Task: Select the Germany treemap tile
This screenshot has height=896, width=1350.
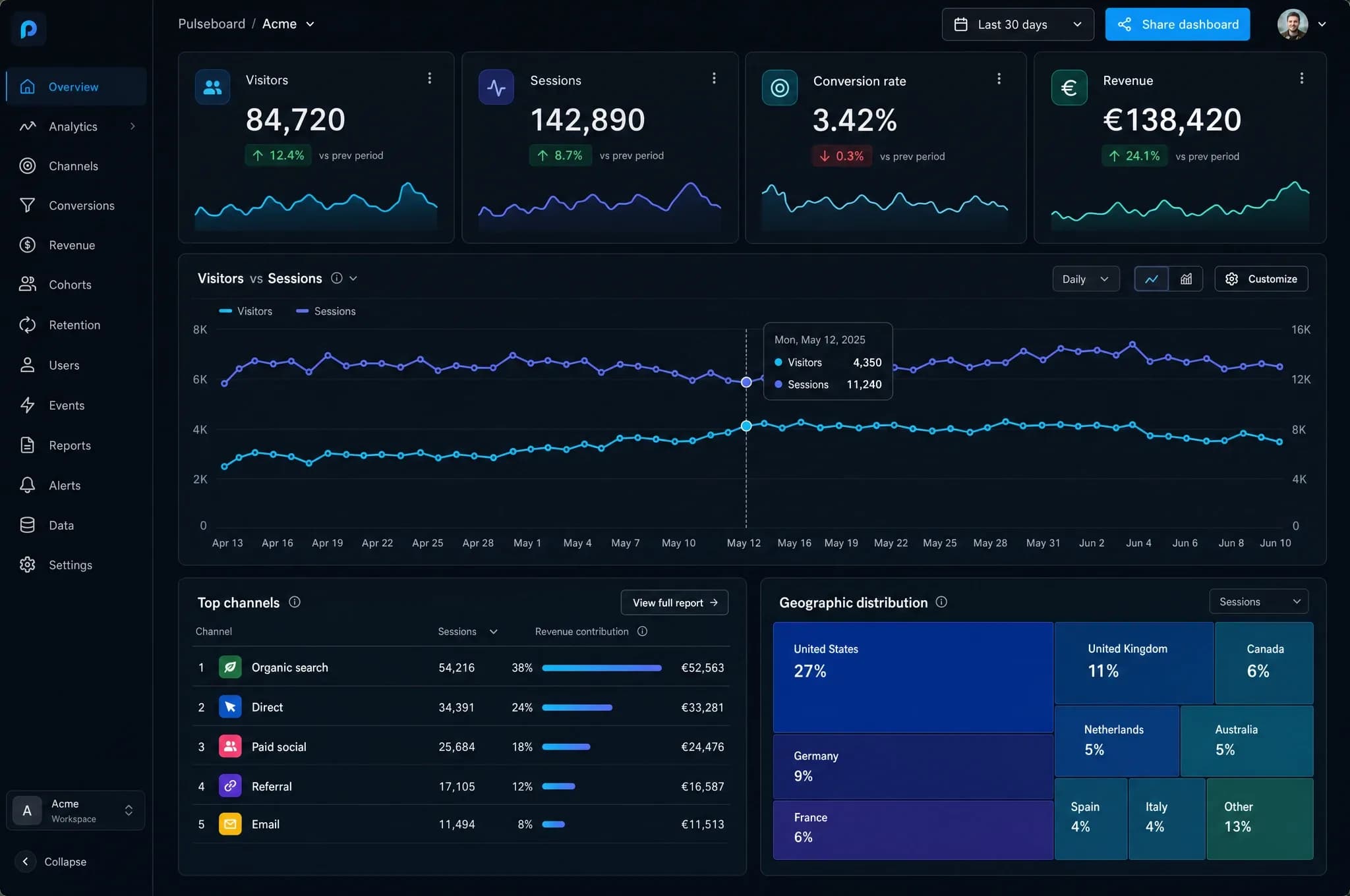Action: click(x=913, y=767)
